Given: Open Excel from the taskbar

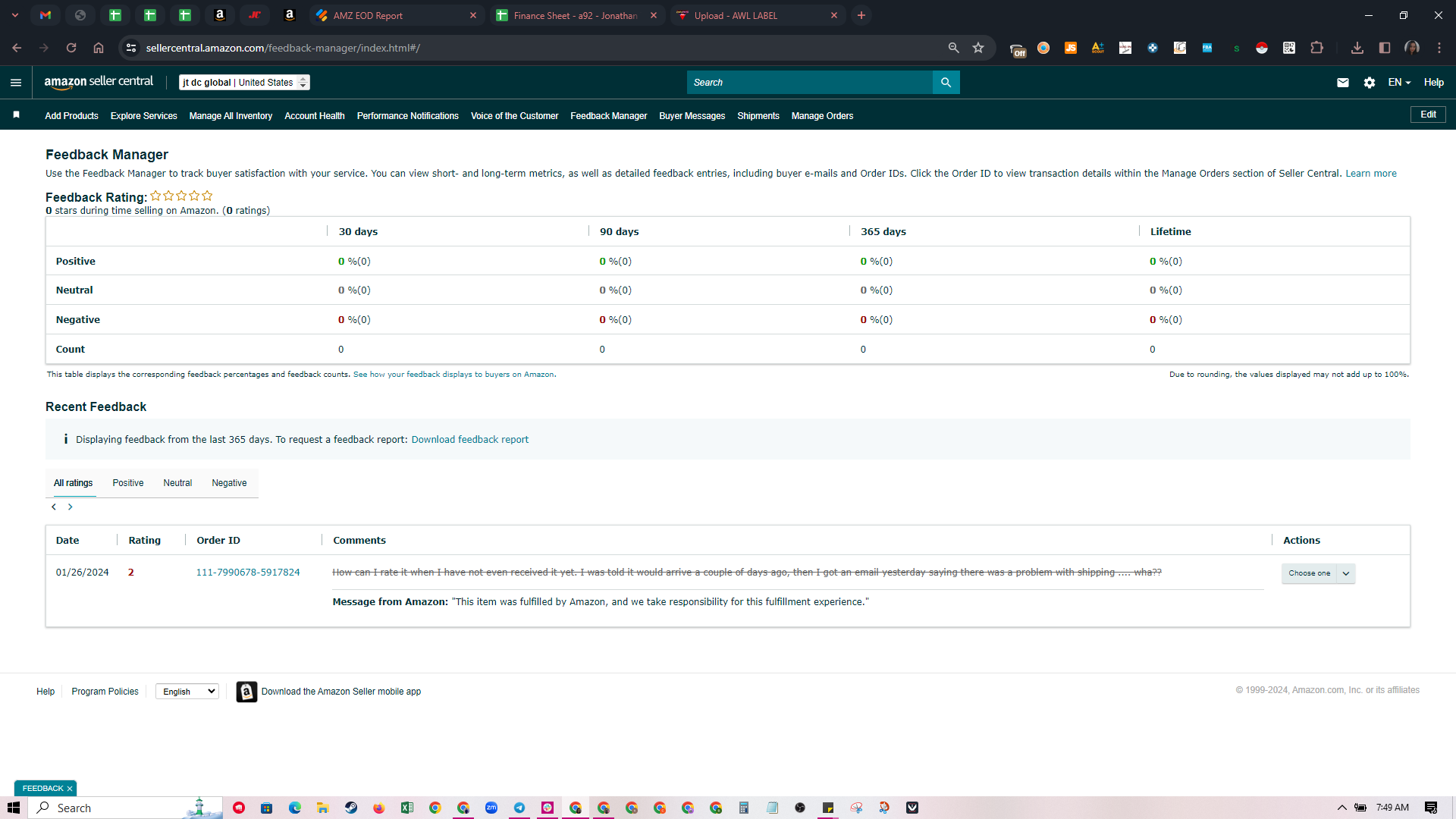Looking at the screenshot, I should pyautogui.click(x=407, y=808).
